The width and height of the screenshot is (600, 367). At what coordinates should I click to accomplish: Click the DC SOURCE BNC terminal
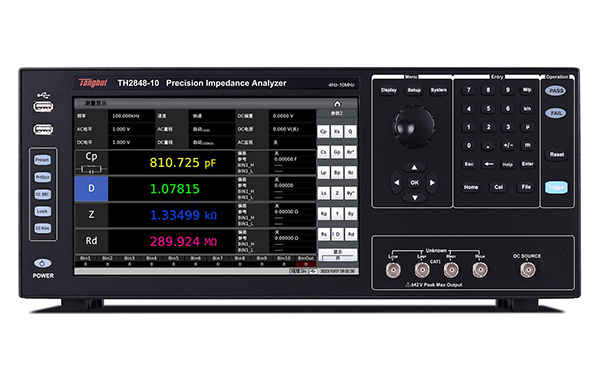point(527,270)
